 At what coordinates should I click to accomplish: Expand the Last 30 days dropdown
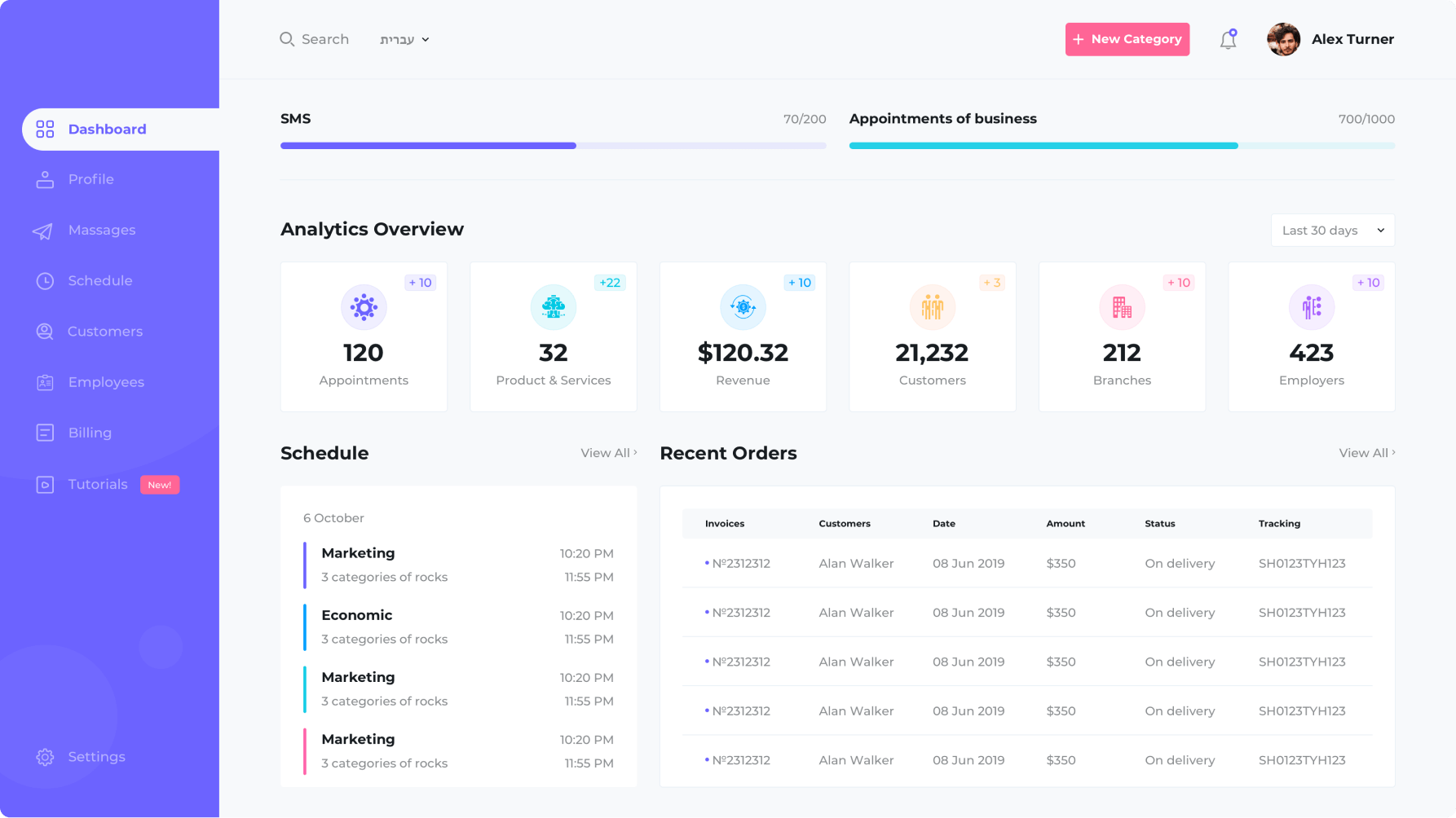tap(1333, 231)
